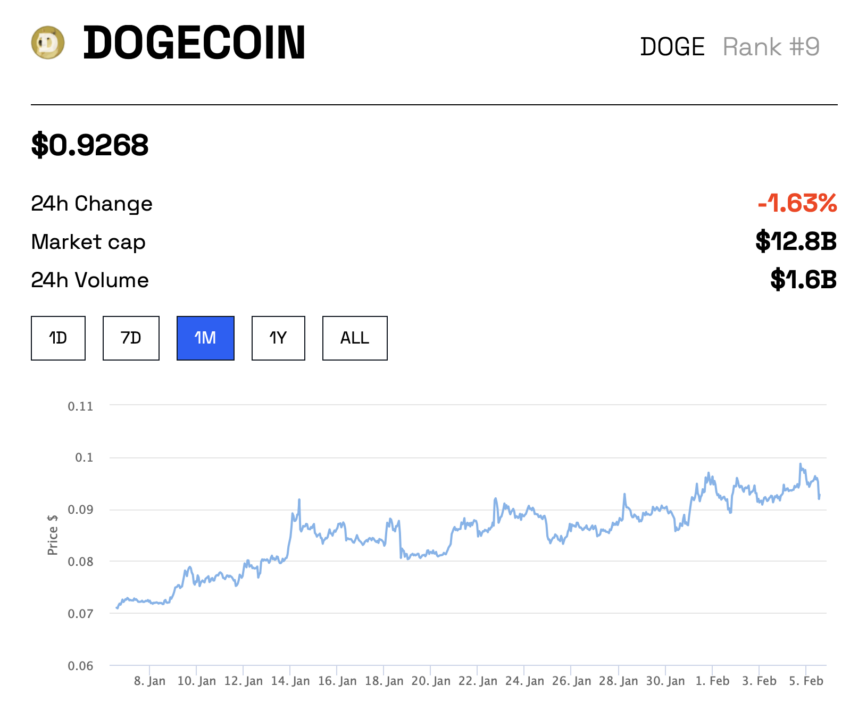Click the 1. Feb axis marker
This screenshot has height=702, width=850.
(x=712, y=681)
